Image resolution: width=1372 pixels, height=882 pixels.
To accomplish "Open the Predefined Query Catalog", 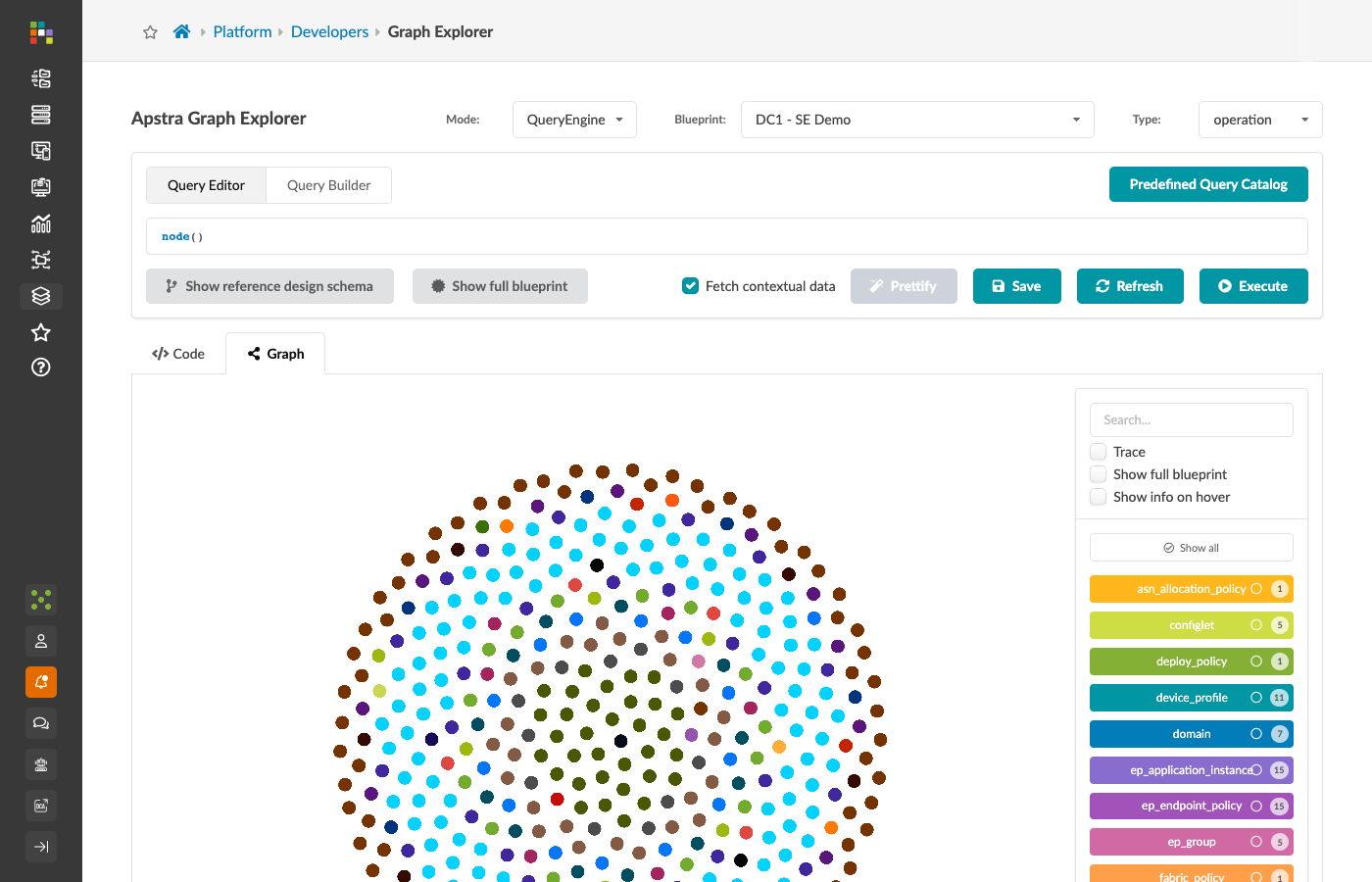I will [1208, 184].
